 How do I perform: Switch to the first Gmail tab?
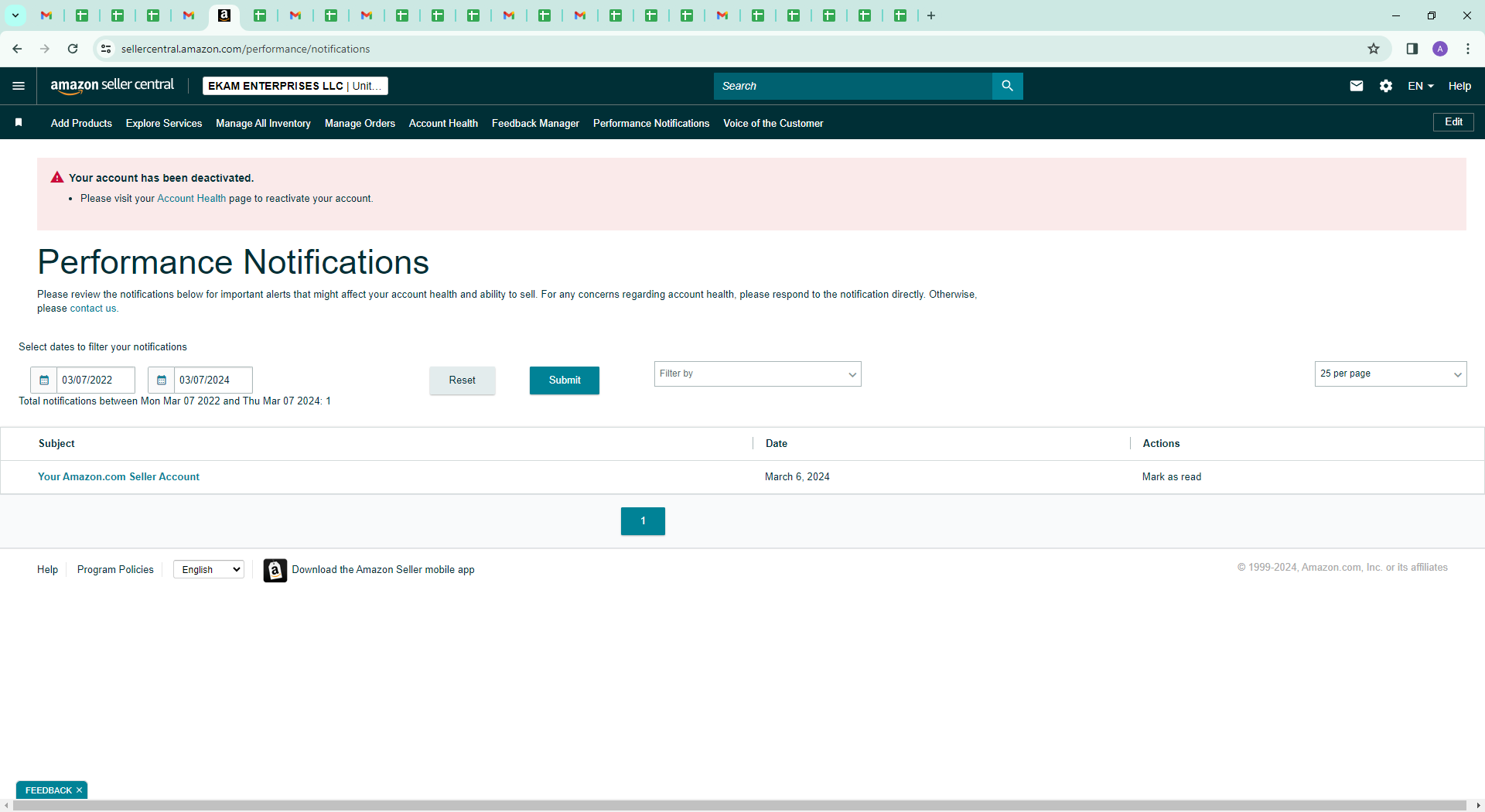[46, 15]
